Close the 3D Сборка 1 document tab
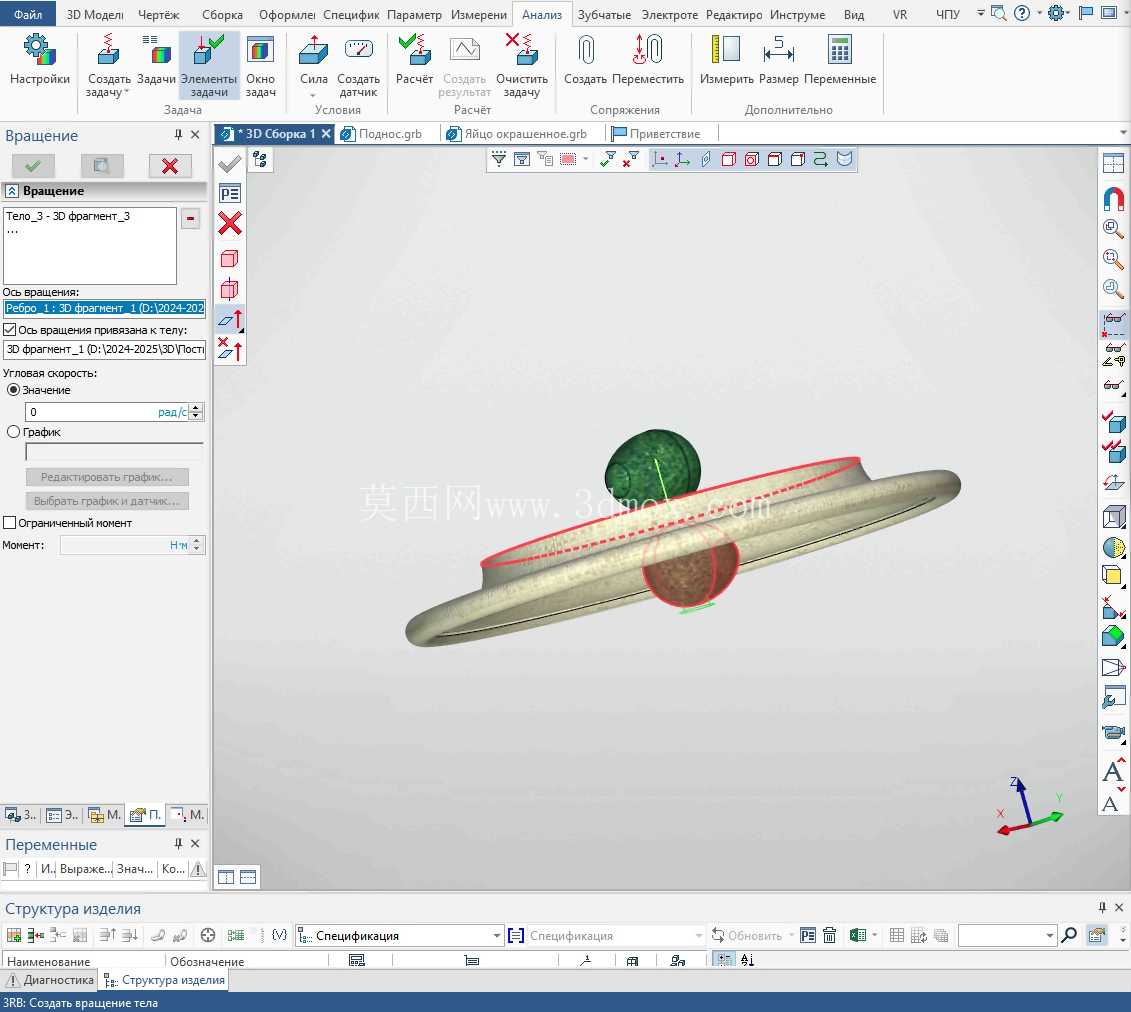Screen dimensions: 1131x1012 click(326, 133)
